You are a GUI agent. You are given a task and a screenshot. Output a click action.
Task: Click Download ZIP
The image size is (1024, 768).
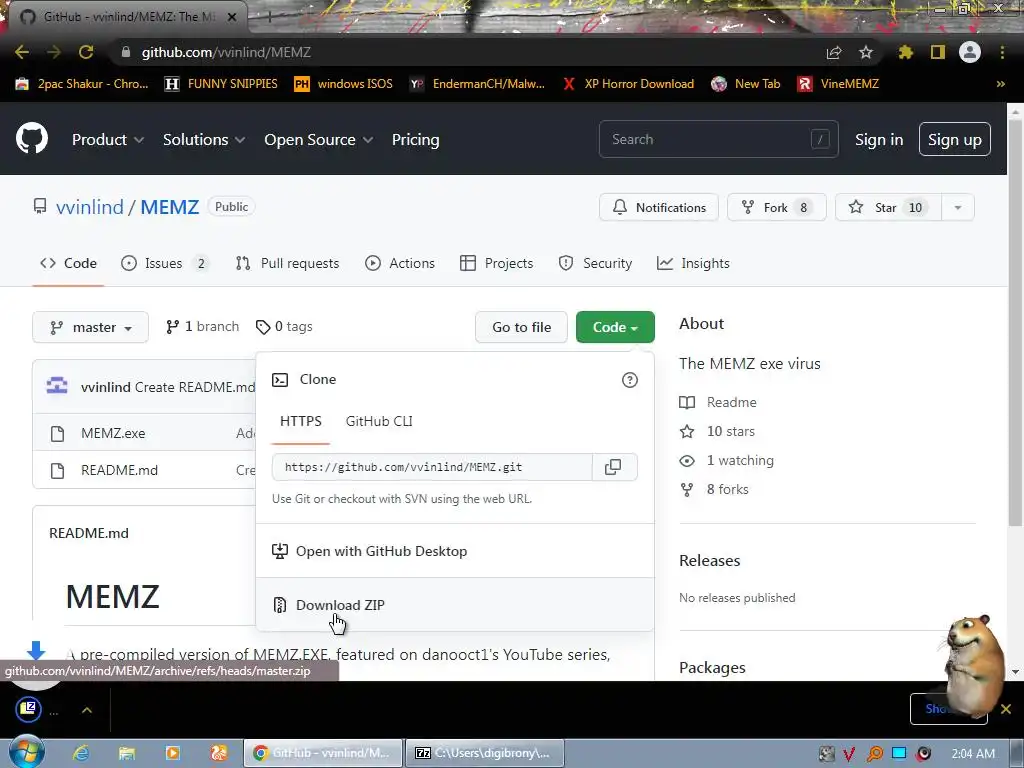455,605
